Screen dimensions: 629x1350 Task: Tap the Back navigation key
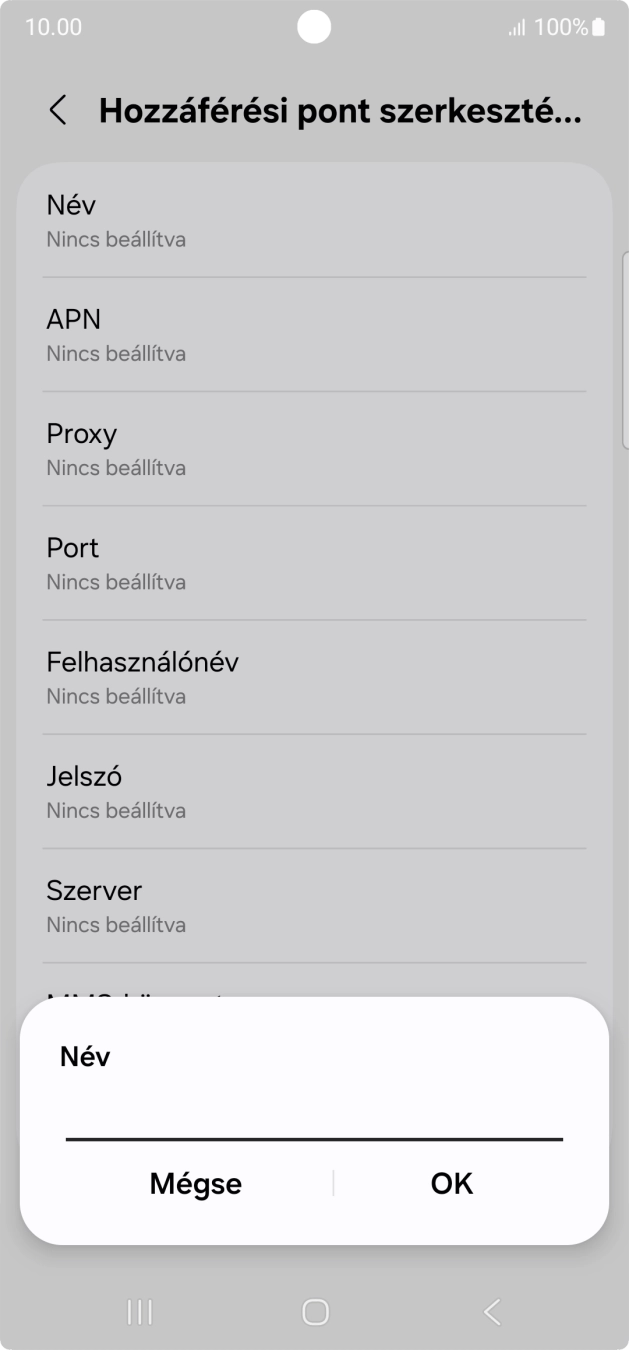tap(489, 1311)
